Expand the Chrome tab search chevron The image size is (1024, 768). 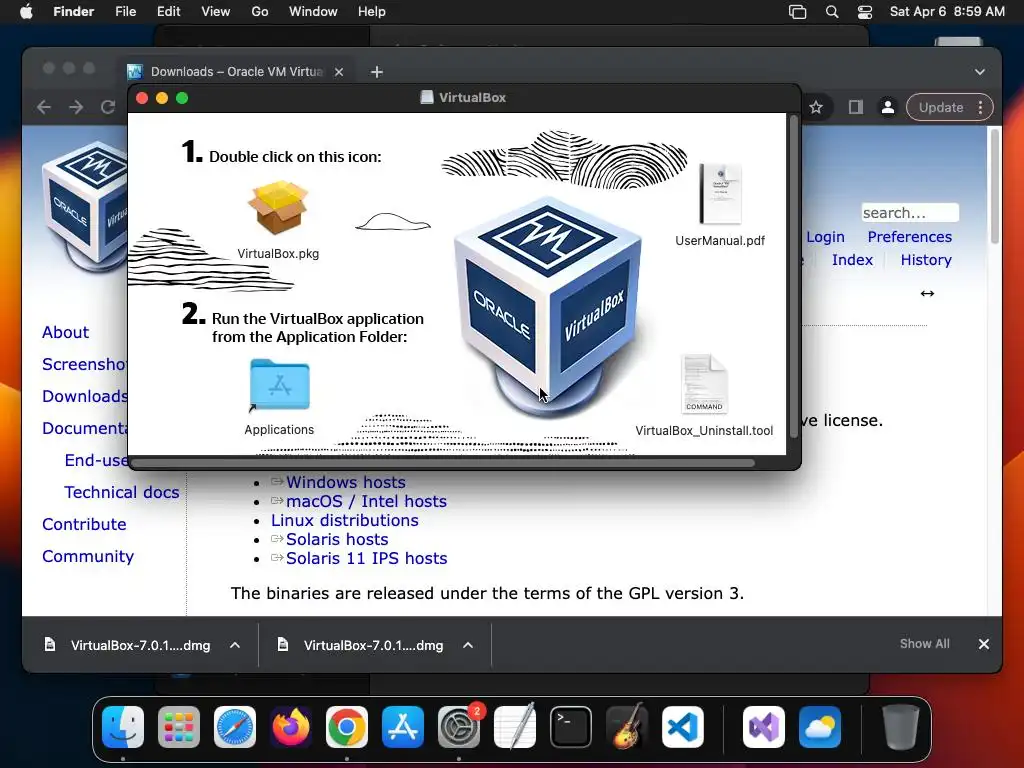point(980,72)
